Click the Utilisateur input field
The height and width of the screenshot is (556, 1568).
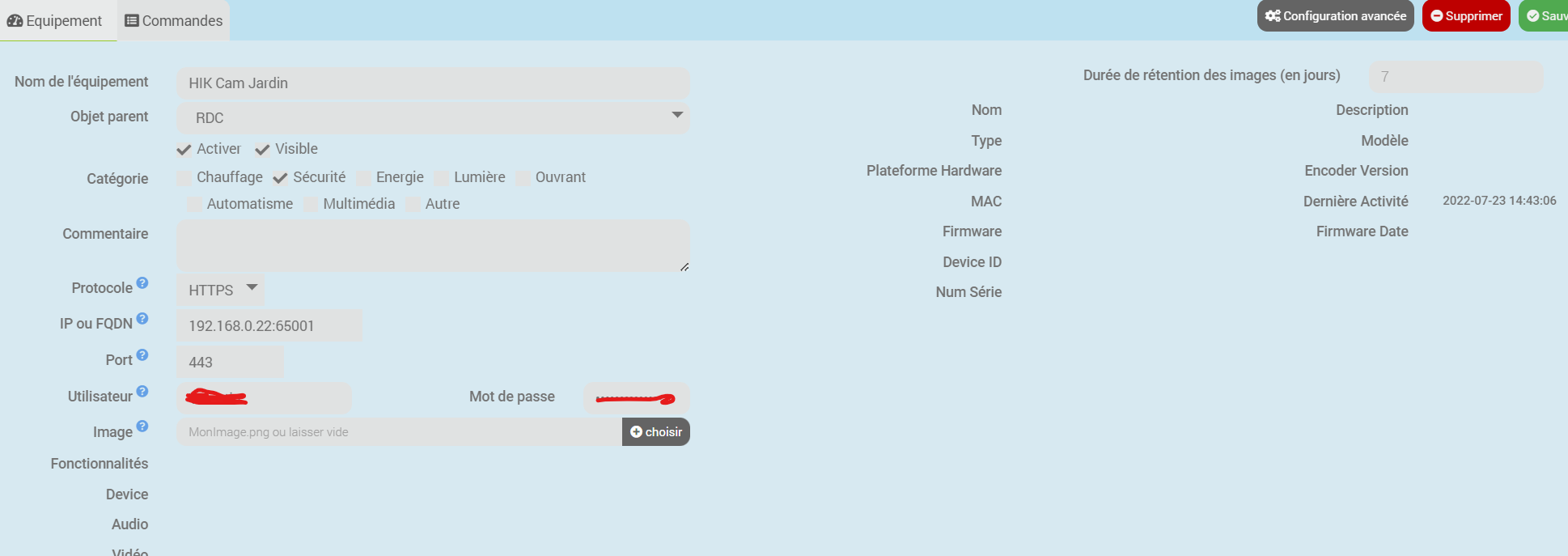265,398
